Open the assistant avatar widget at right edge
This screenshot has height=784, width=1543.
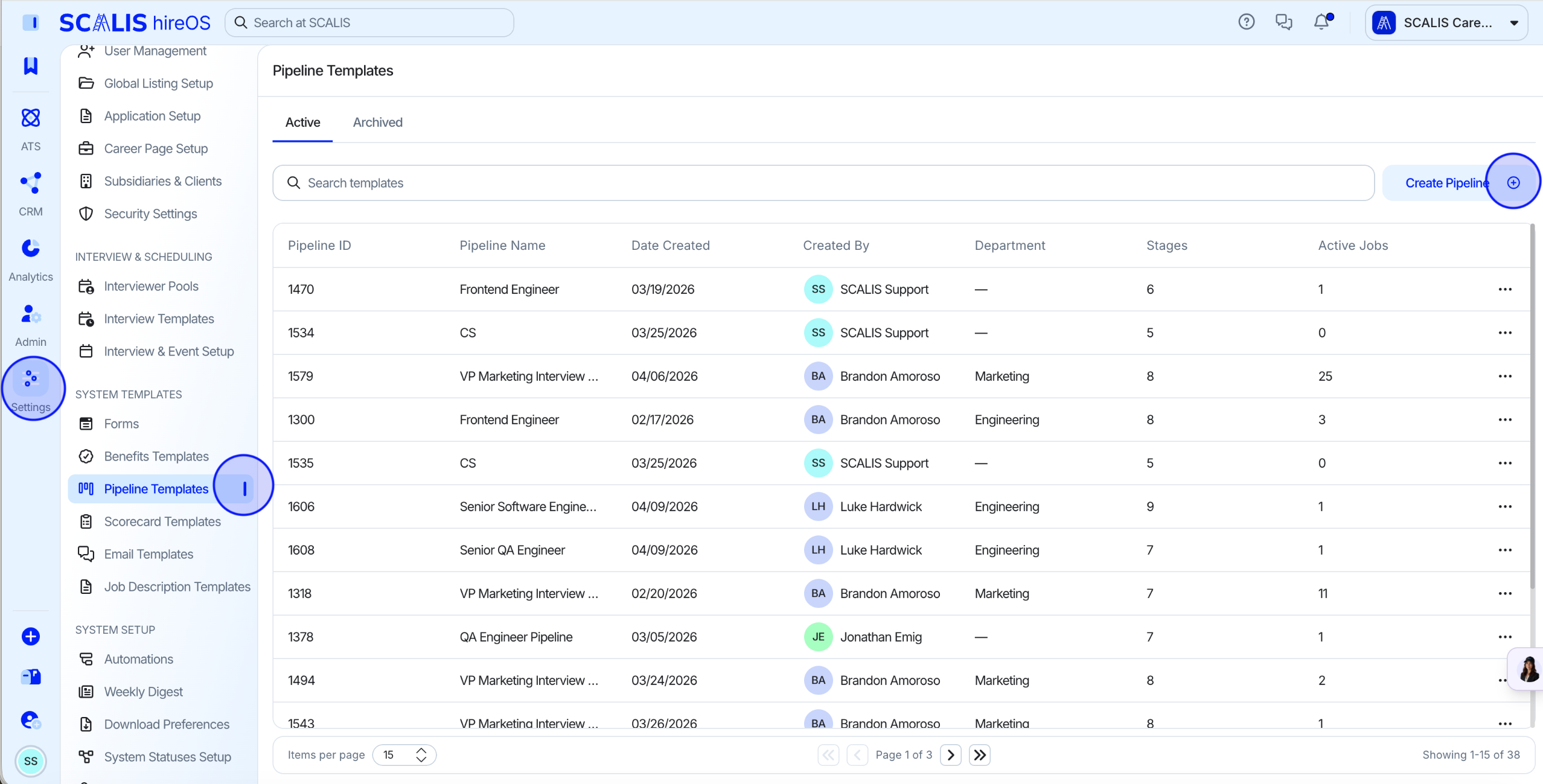[x=1527, y=669]
